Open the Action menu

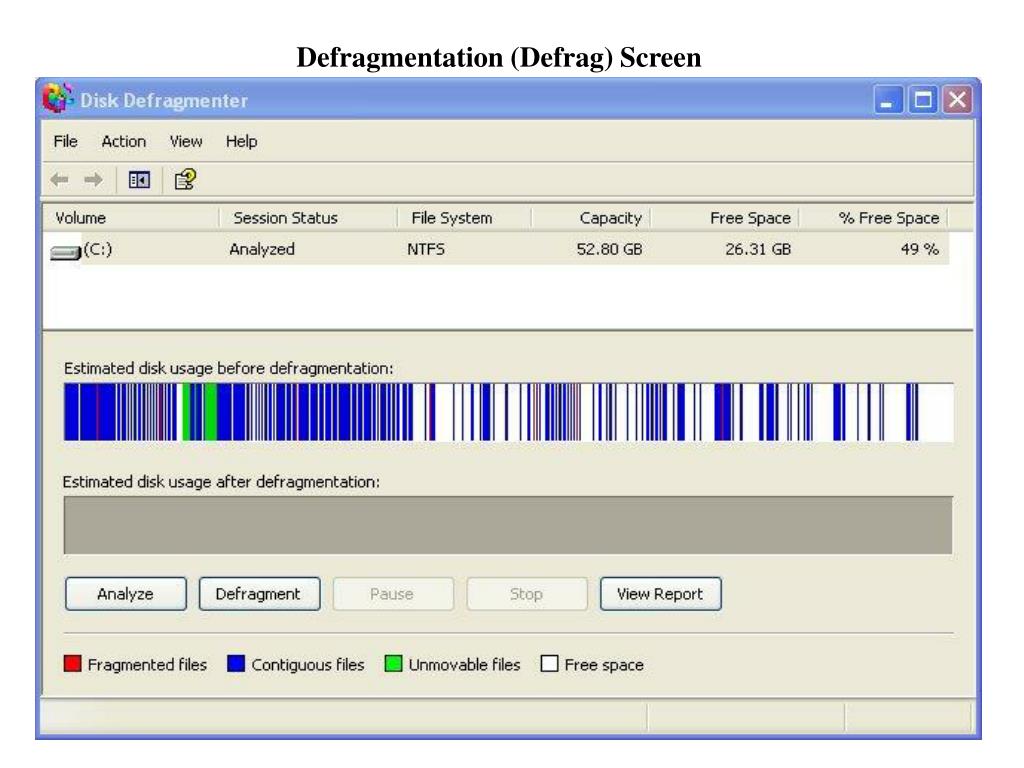click(x=123, y=142)
